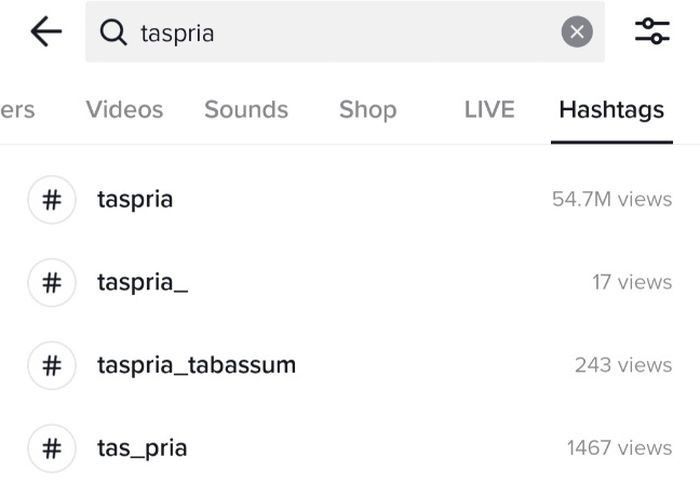This screenshot has height=483, width=700.
Task: Open the taspria_ hashtag result
Action: [142, 282]
